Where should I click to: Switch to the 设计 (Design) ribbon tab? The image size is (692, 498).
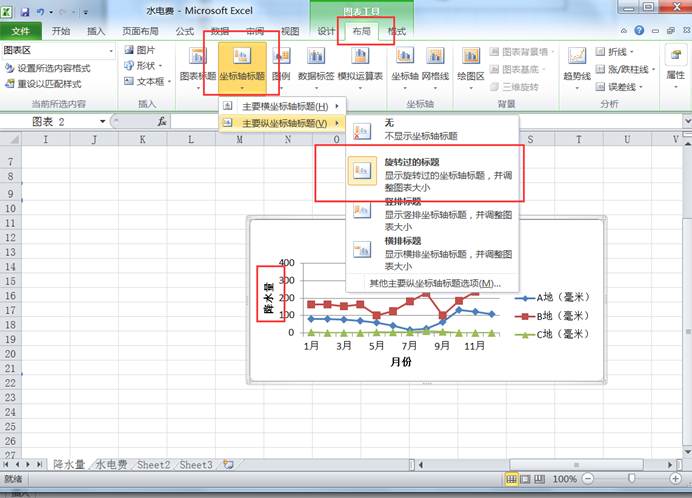326,31
